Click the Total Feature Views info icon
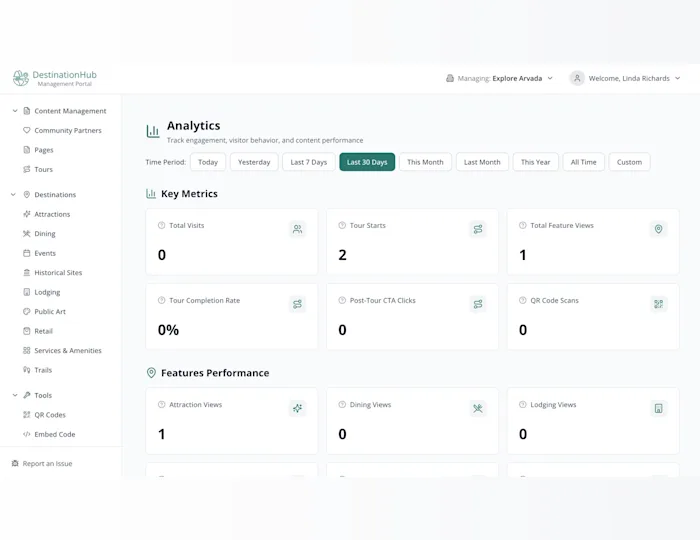The image size is (700, 540). (x=523, y=225)
